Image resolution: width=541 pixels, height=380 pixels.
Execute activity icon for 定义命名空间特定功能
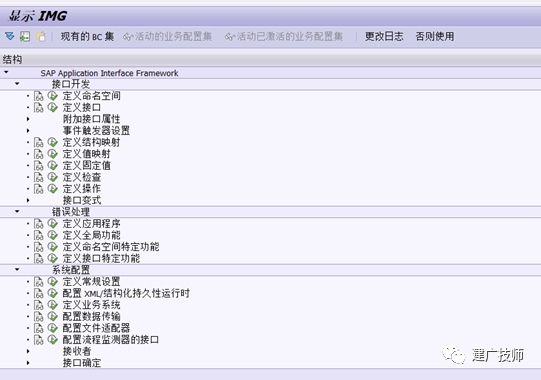(x=52, y=247)
